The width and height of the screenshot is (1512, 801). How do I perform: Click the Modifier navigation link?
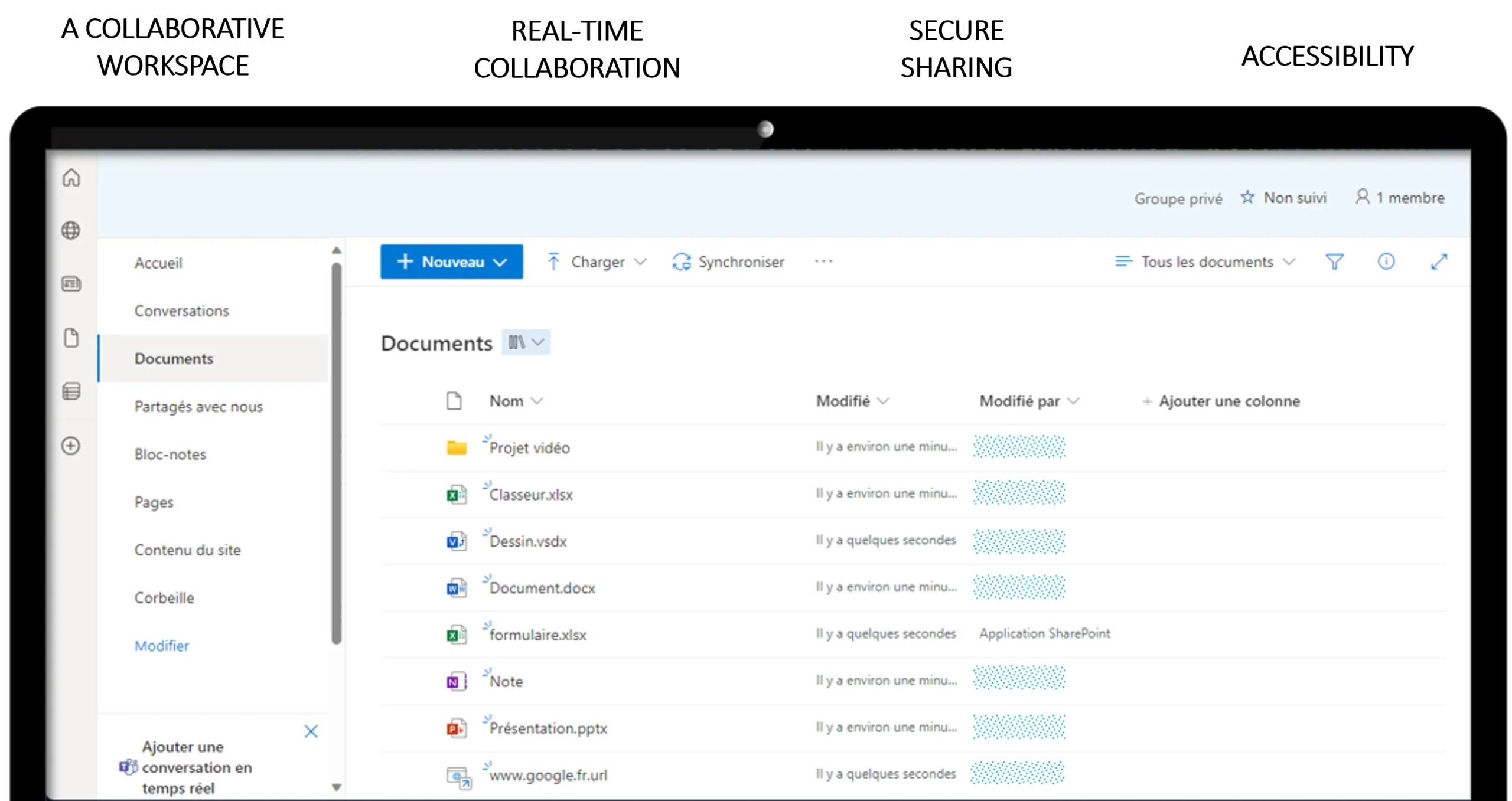pos(162,646)
